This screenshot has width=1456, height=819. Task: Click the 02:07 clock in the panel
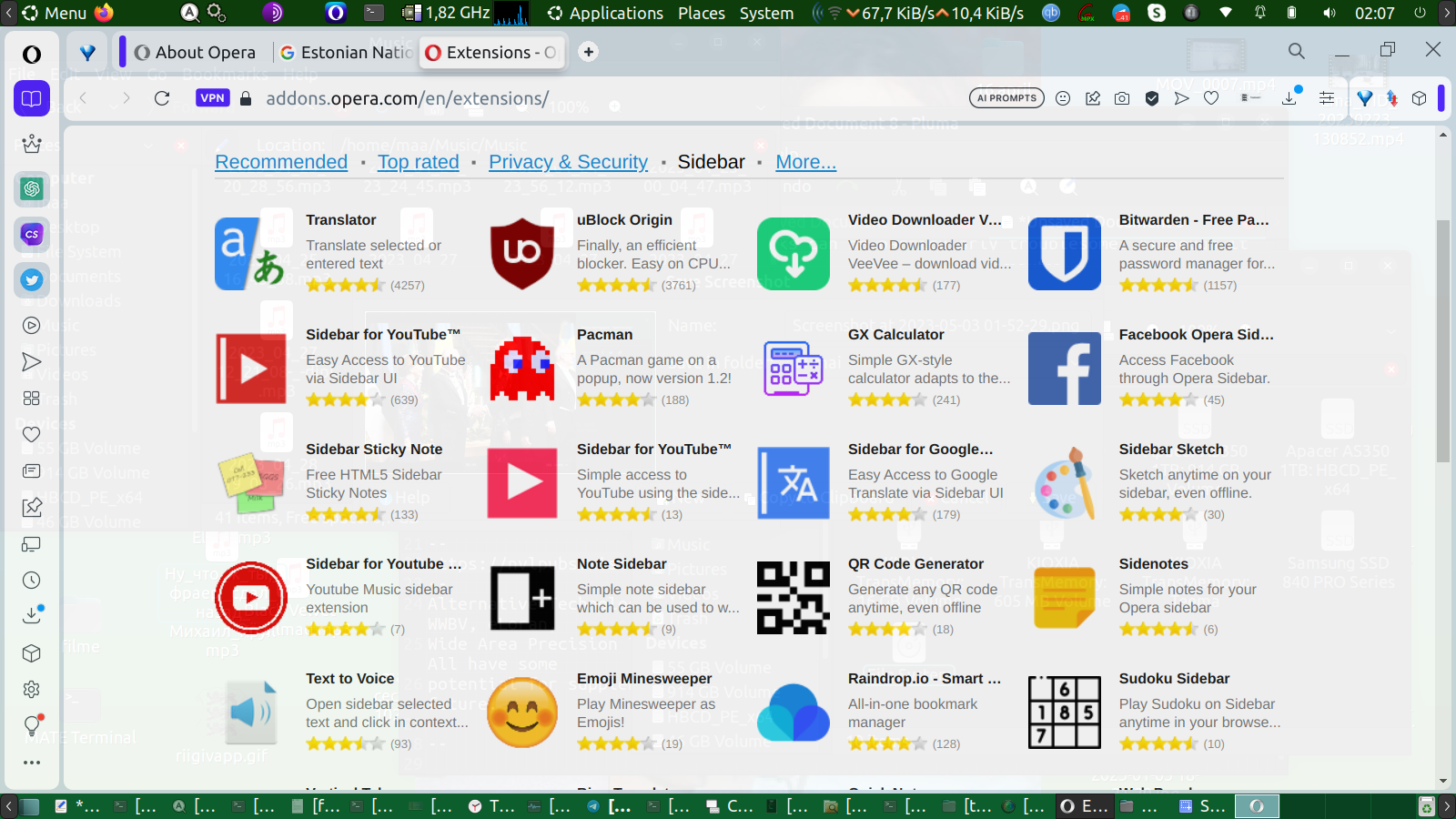point(1374,13)
